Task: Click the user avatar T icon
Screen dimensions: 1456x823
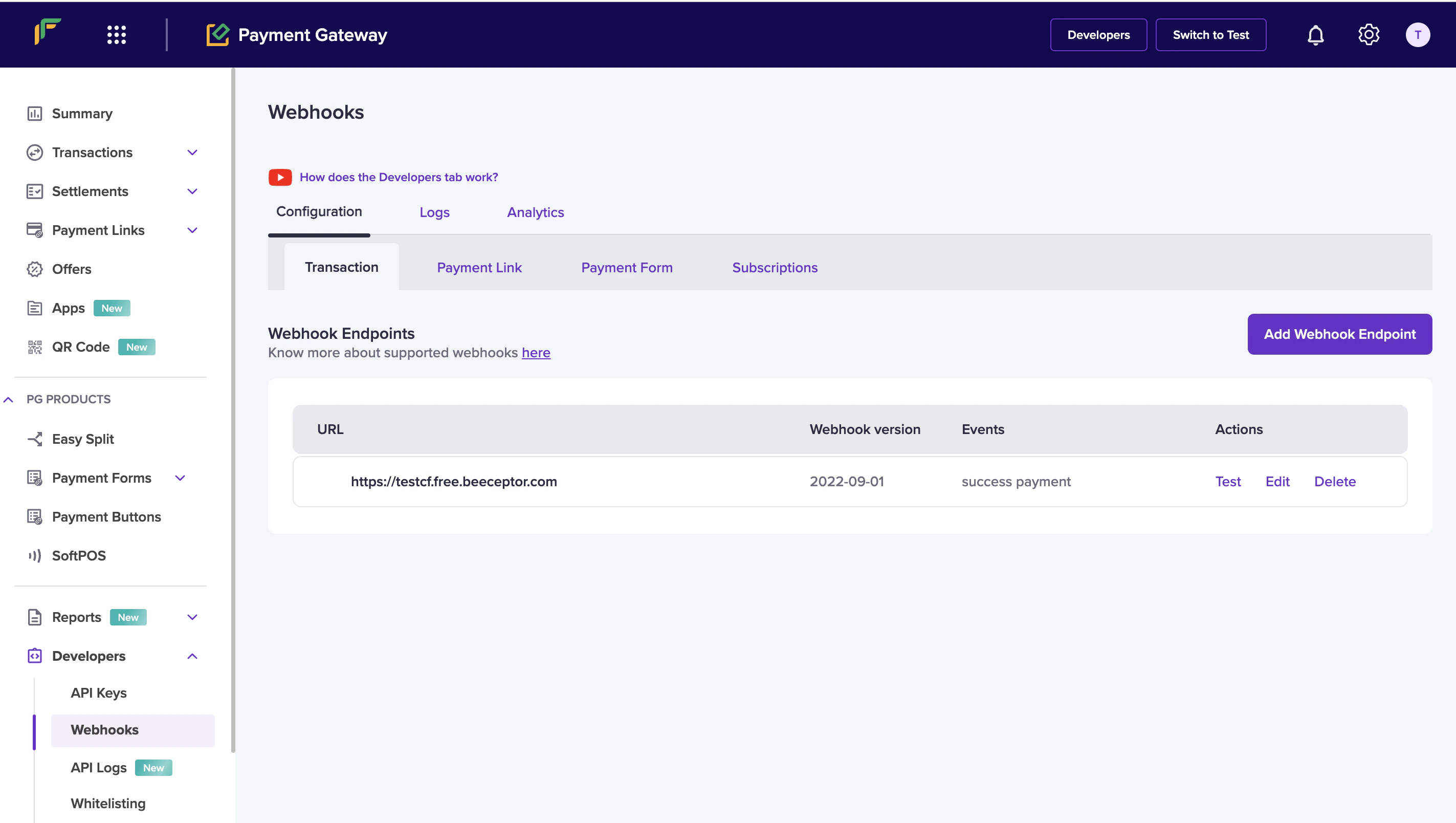Action: [x=1418, y=35]
